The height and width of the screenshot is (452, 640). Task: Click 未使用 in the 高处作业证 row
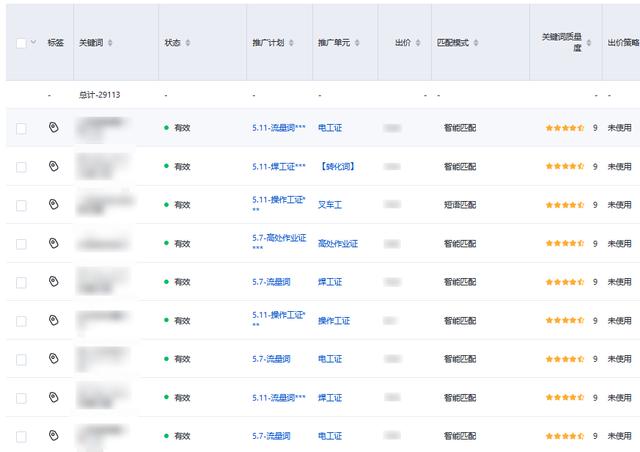coord(619,244)
